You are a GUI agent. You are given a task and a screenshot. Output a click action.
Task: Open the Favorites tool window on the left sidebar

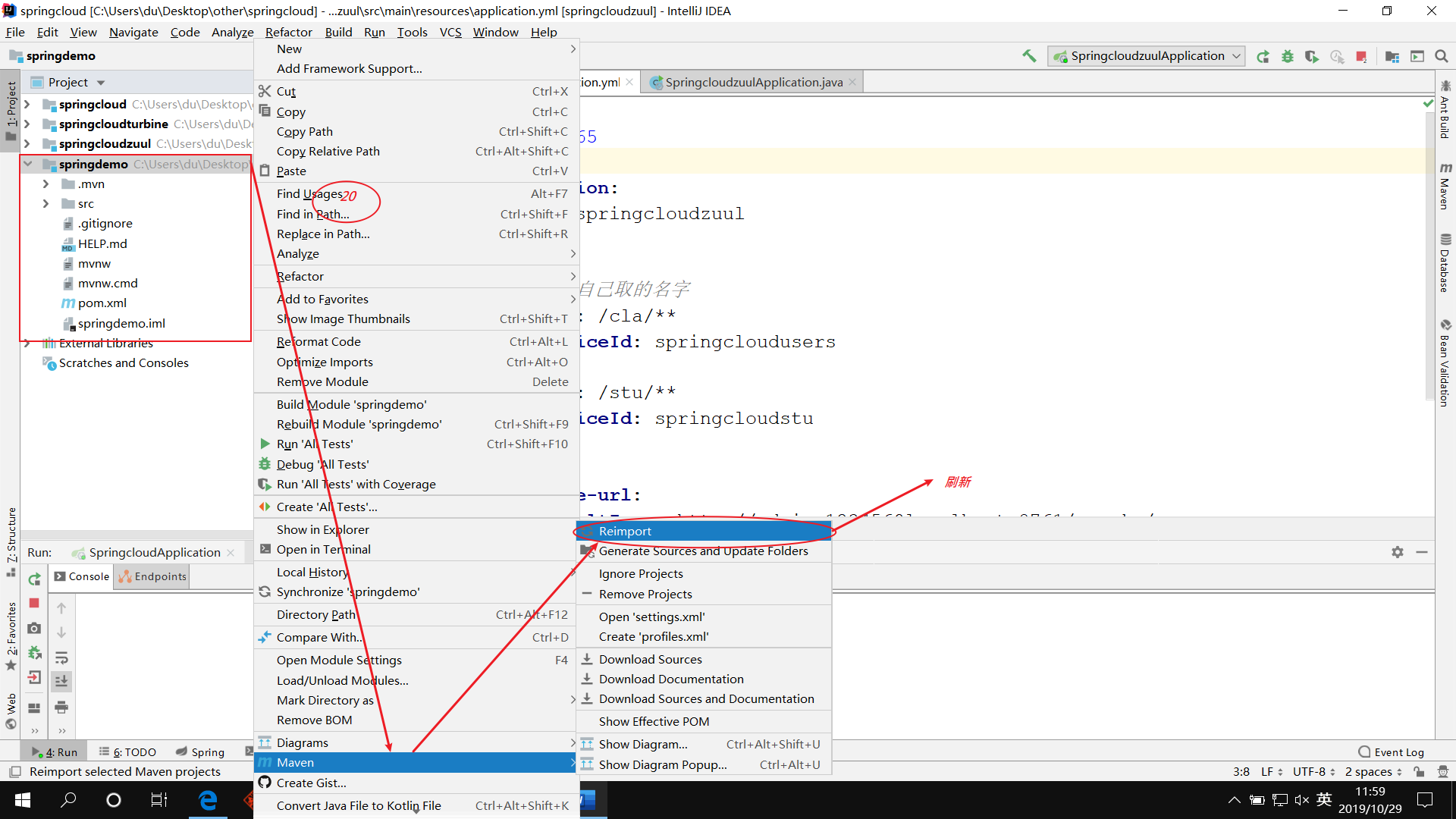(x=11, y=635)
